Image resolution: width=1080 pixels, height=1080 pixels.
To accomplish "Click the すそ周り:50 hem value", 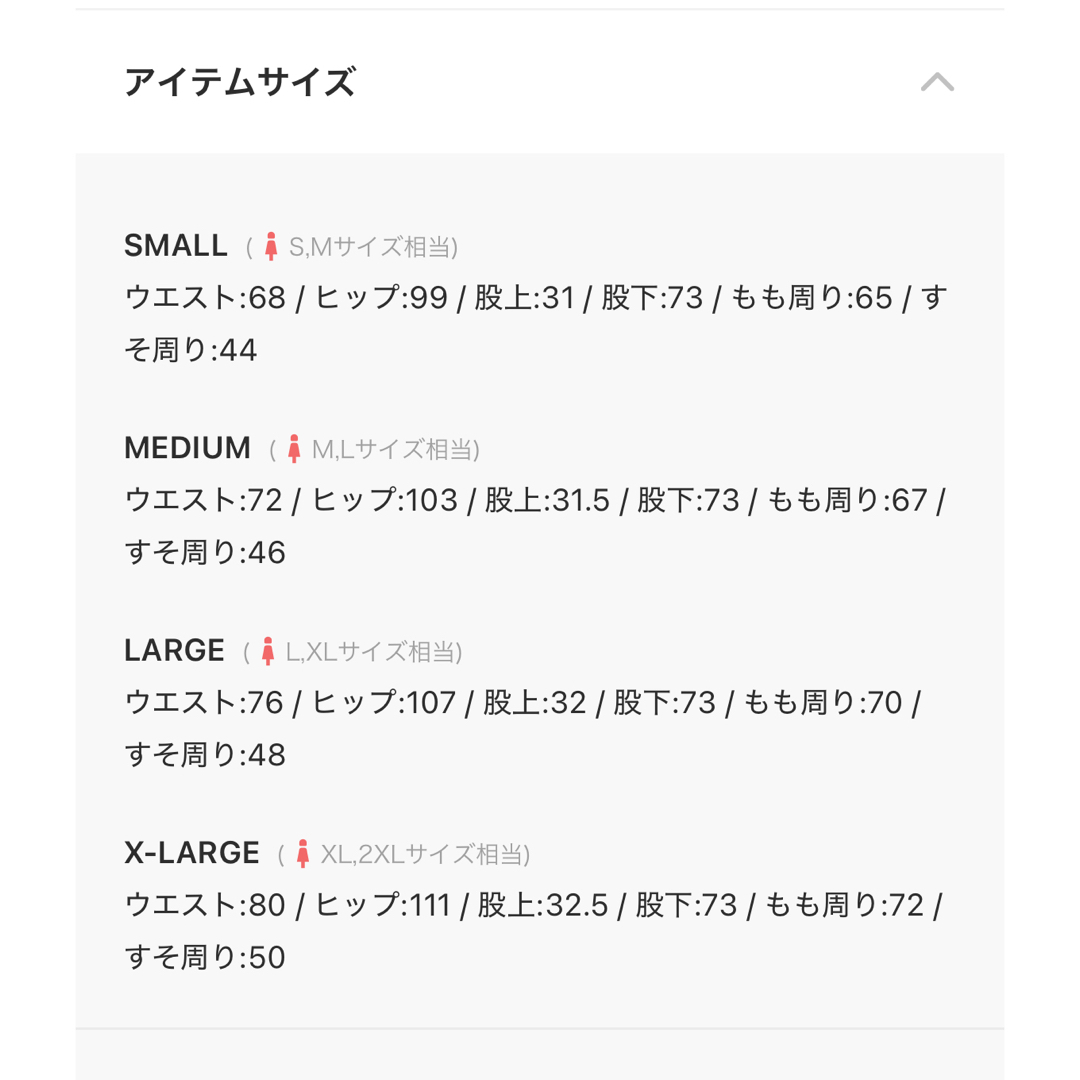I will (x=205, y=957).
